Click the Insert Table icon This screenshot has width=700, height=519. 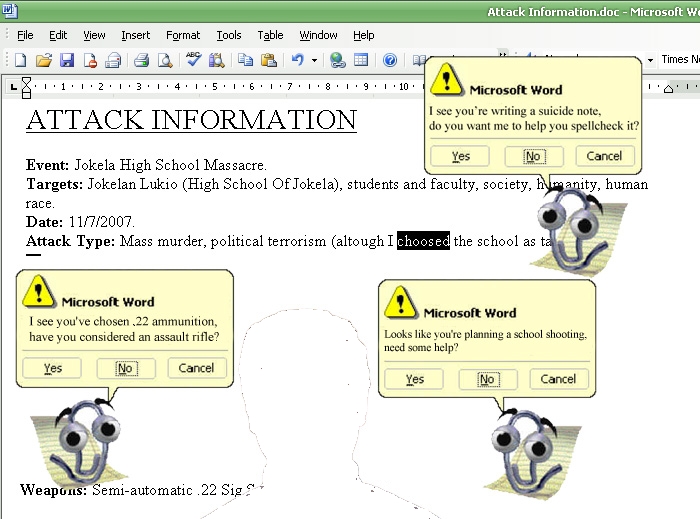[x=360, y=60]
